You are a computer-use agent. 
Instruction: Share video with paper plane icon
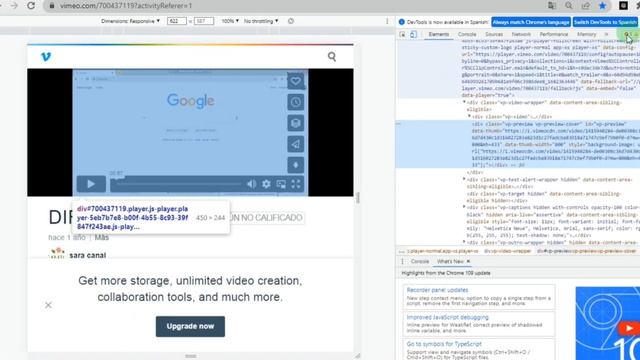coord(296,144)
